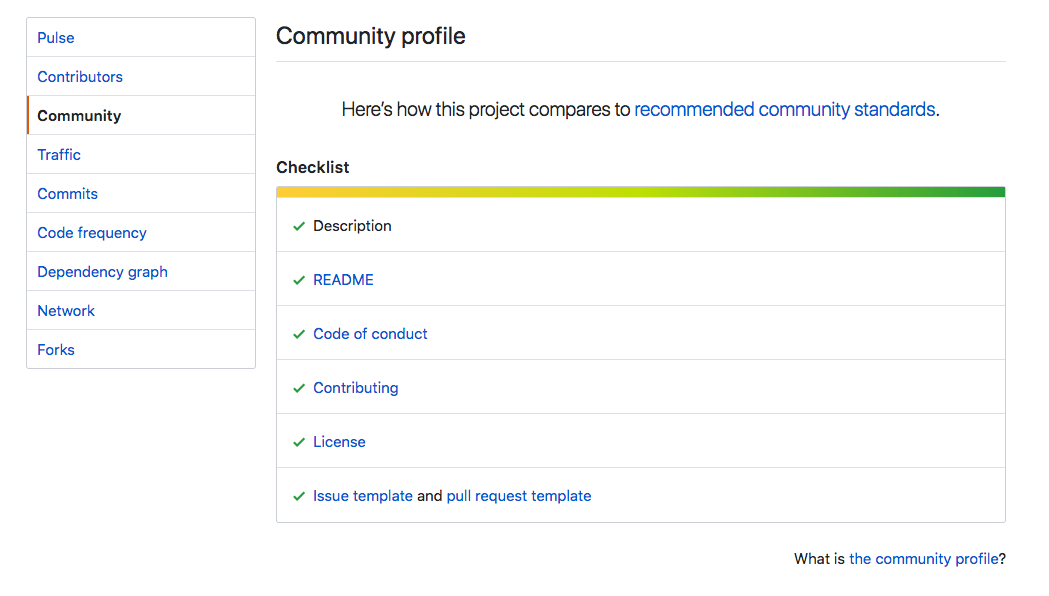Open the README file link

[x=343, y=280]
